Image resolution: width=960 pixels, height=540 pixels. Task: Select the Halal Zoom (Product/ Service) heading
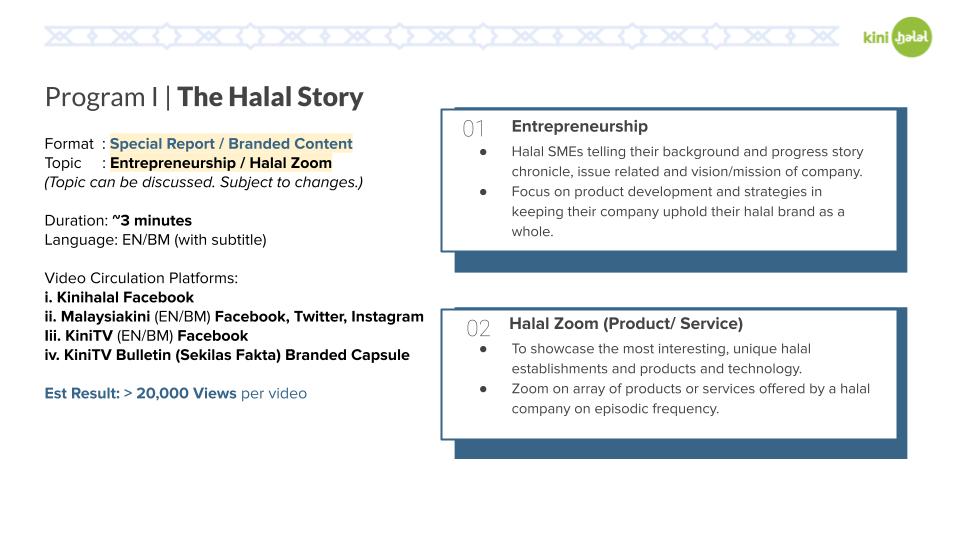tap(626, 323)
